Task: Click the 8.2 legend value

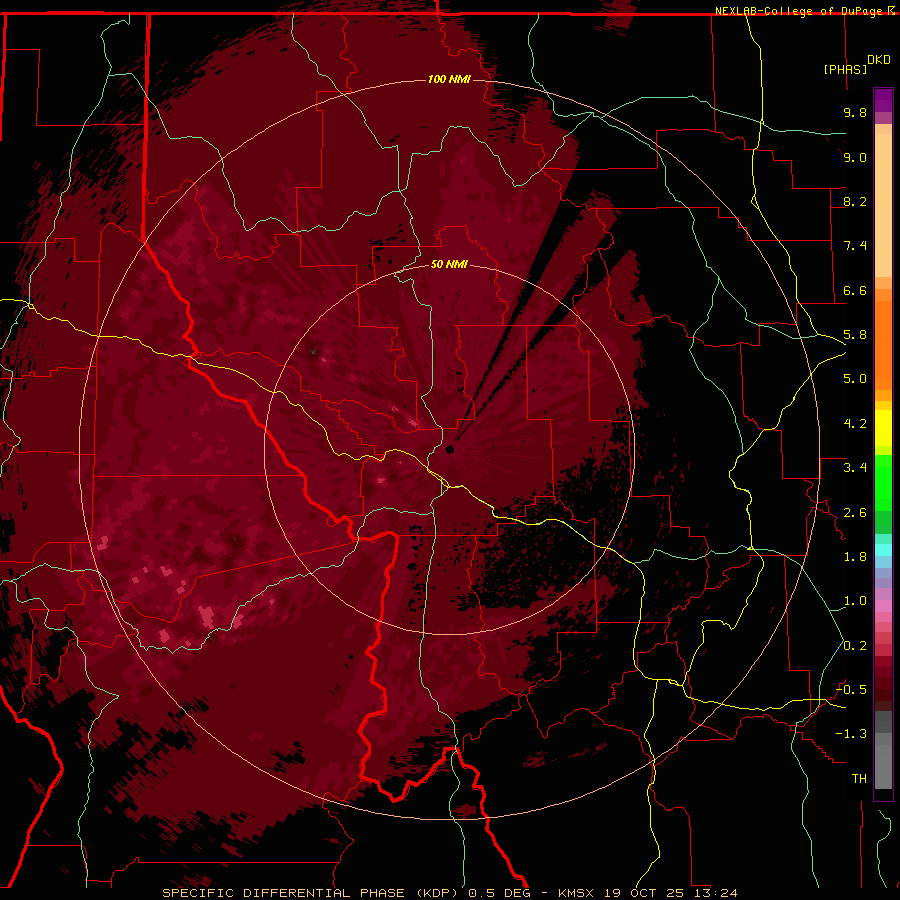Action: click(x=855, y=201)
